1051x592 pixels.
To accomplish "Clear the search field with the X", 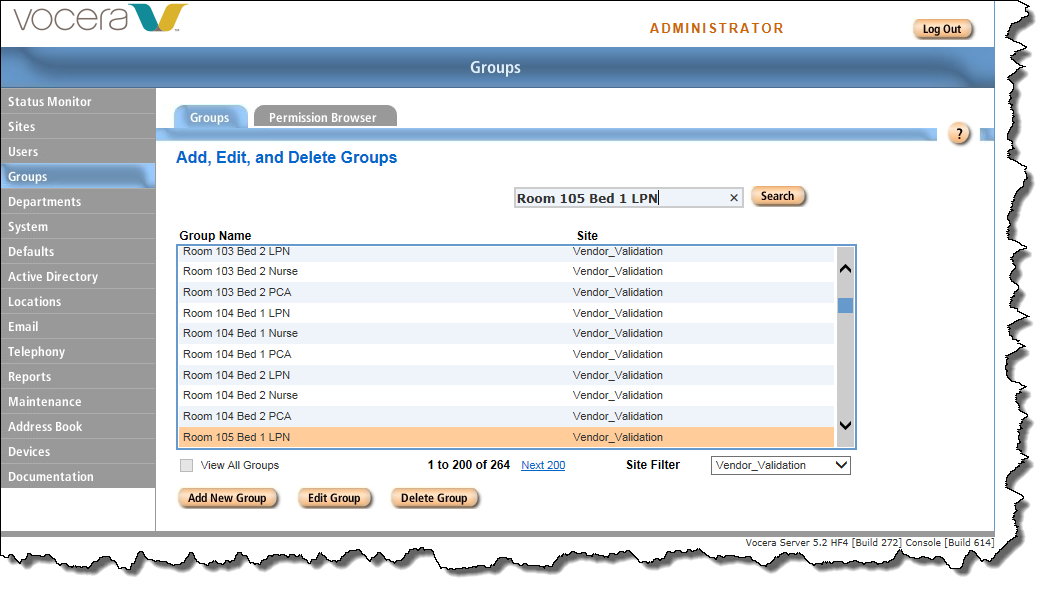I will [734, 198].
